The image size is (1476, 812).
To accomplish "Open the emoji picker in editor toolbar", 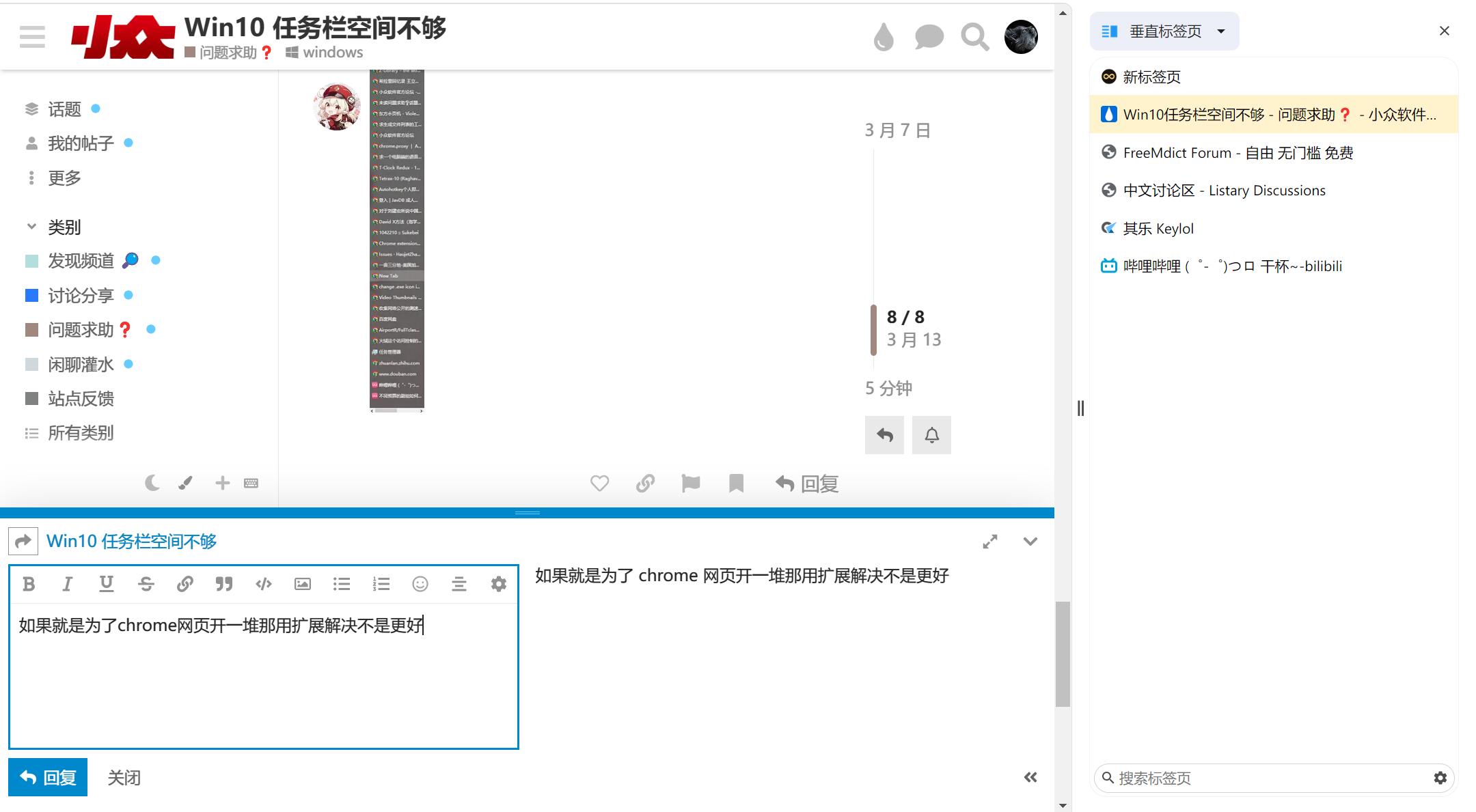I will pos(420,584).
